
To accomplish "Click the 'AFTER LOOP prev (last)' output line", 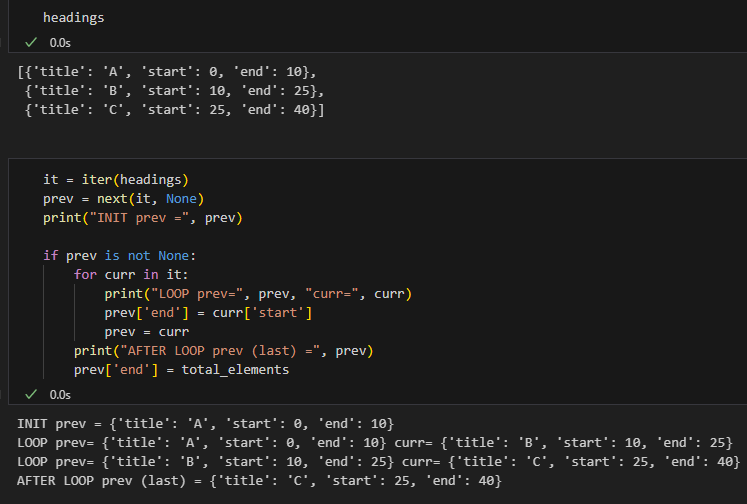I will point(259,481).
